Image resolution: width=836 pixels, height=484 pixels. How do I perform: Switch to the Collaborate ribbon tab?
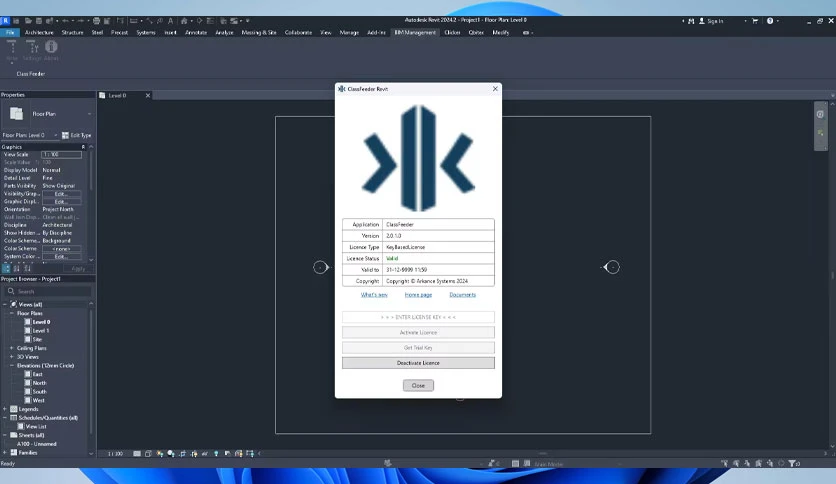pyautogui.click(x=298, y=33)
